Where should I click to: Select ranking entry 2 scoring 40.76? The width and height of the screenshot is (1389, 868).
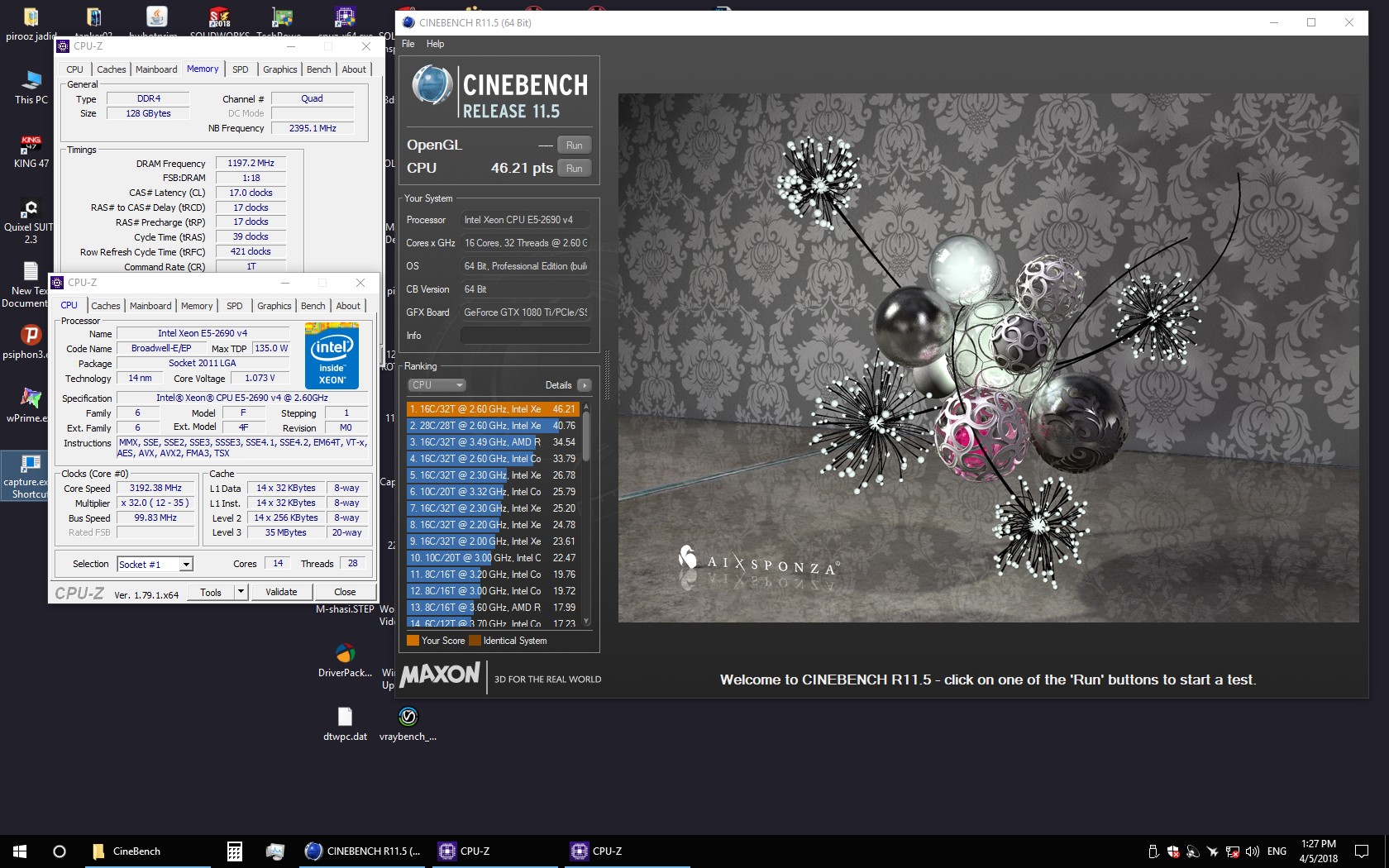(494, 426)
